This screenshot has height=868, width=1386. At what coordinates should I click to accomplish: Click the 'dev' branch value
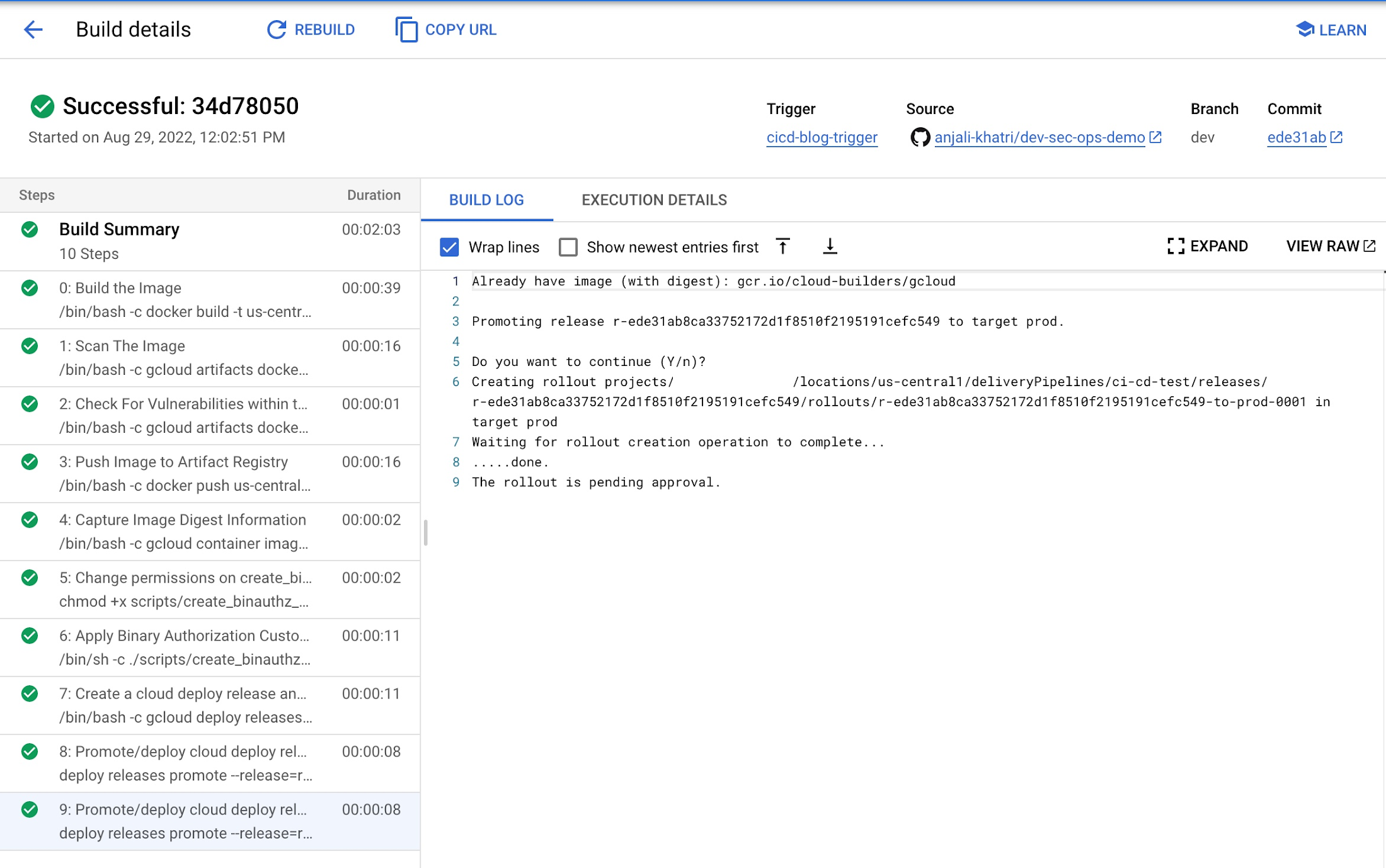[1202, 137]
